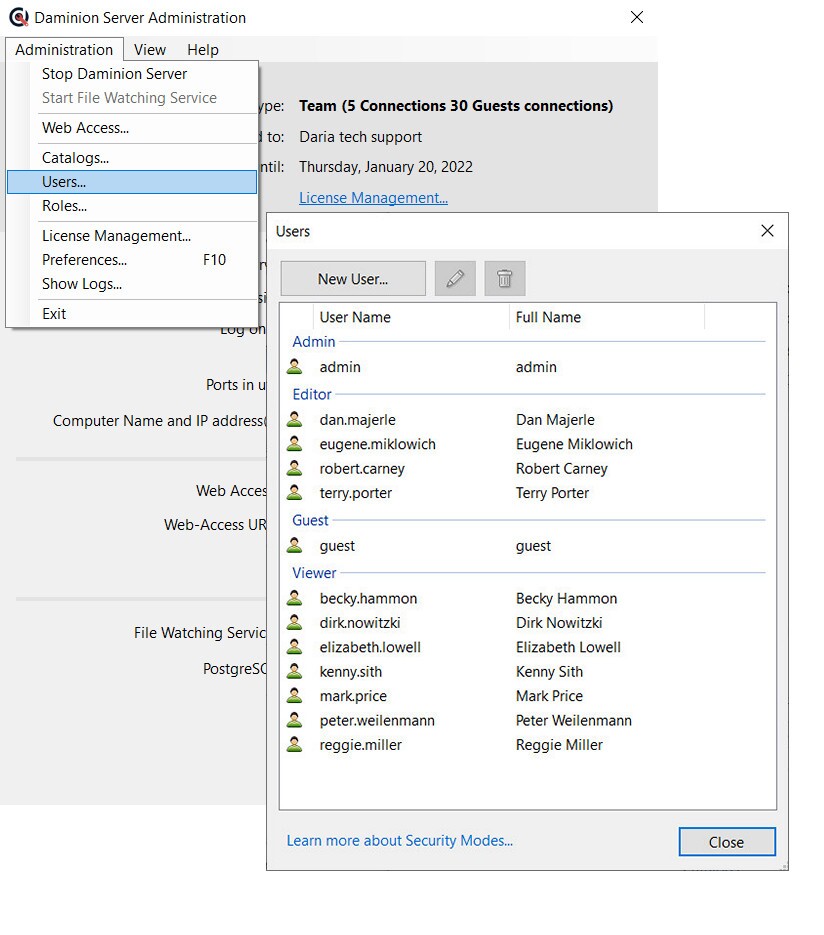Click the Daminion logo in title bar

pyautogui.click(x=18, y=18)
